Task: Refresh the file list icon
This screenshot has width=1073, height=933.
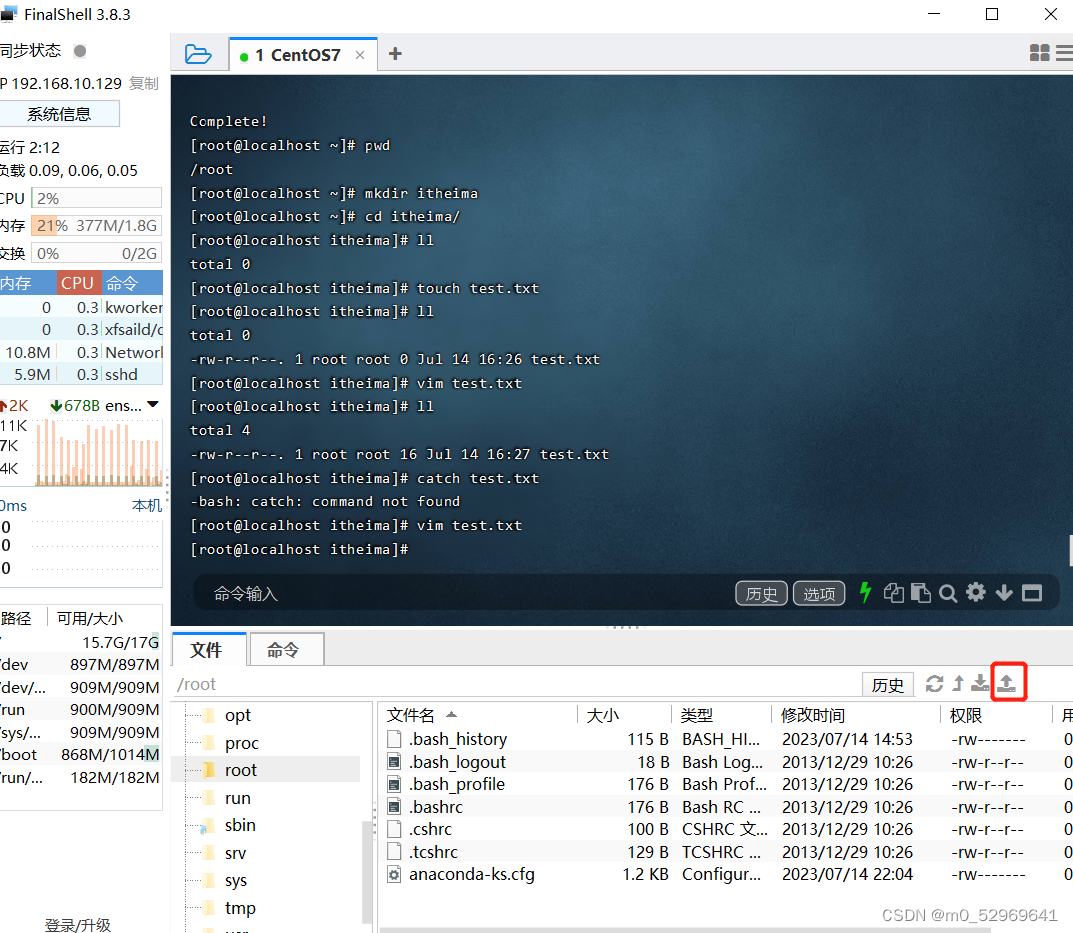Action: click(x=934, y=683)
